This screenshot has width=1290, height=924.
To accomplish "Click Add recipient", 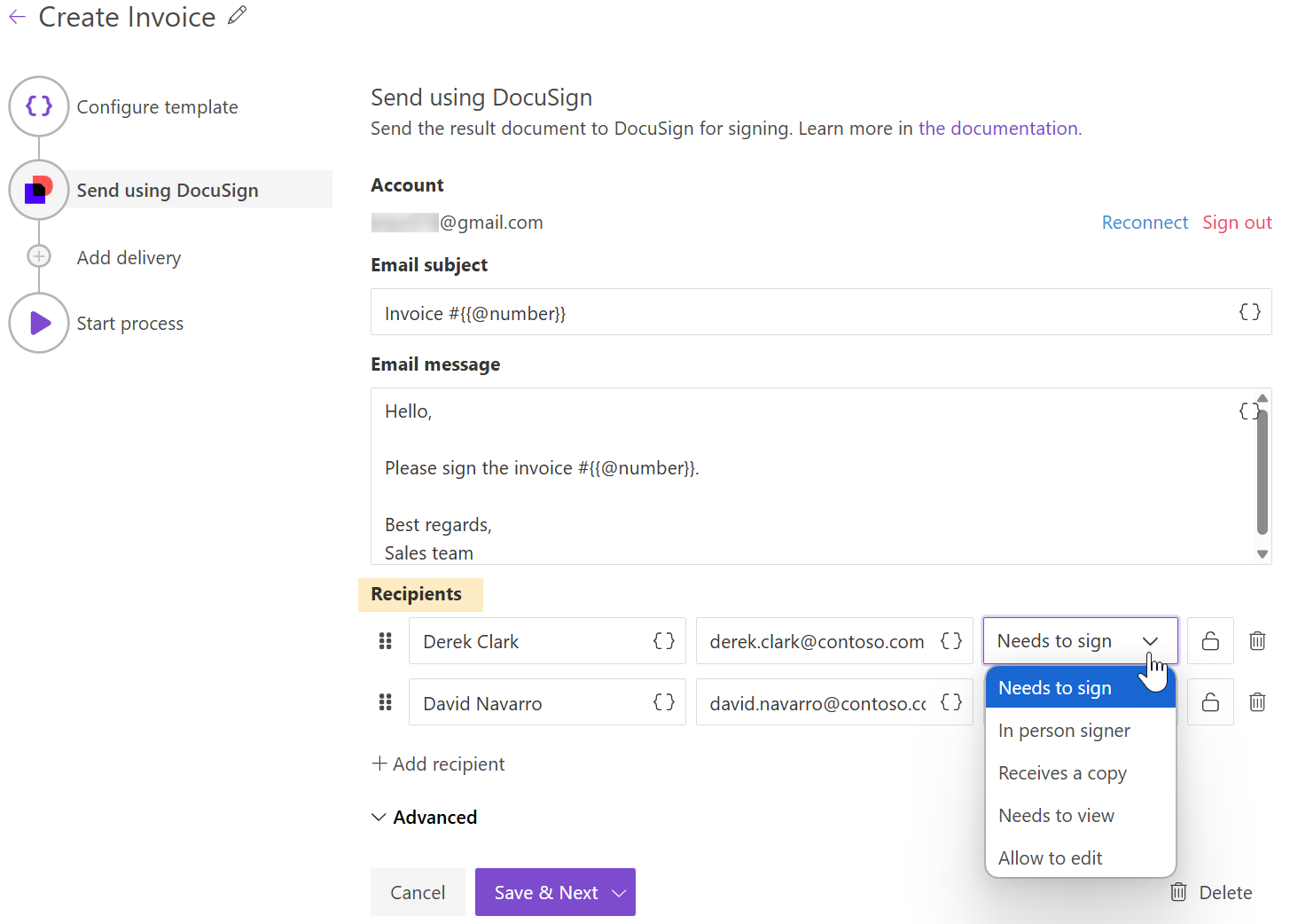I will [438, 764].
